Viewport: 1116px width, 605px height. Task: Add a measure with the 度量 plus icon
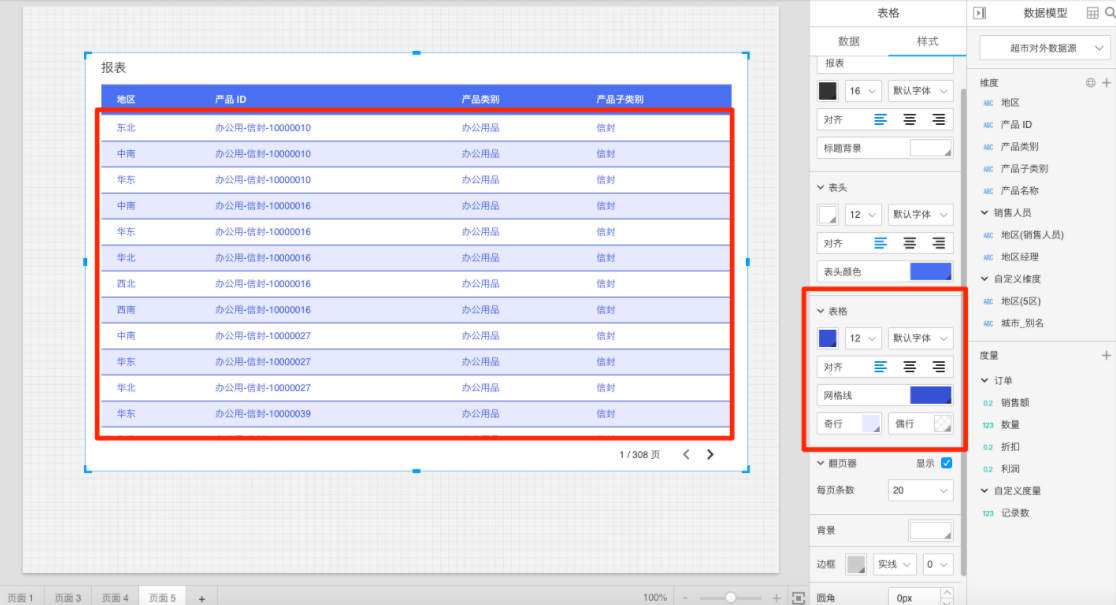(x=1106, y=355)
